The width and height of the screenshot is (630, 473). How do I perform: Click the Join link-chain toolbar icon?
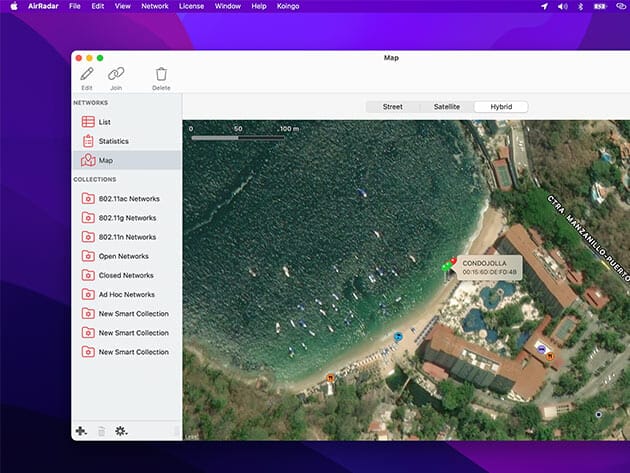click(116, 74)
